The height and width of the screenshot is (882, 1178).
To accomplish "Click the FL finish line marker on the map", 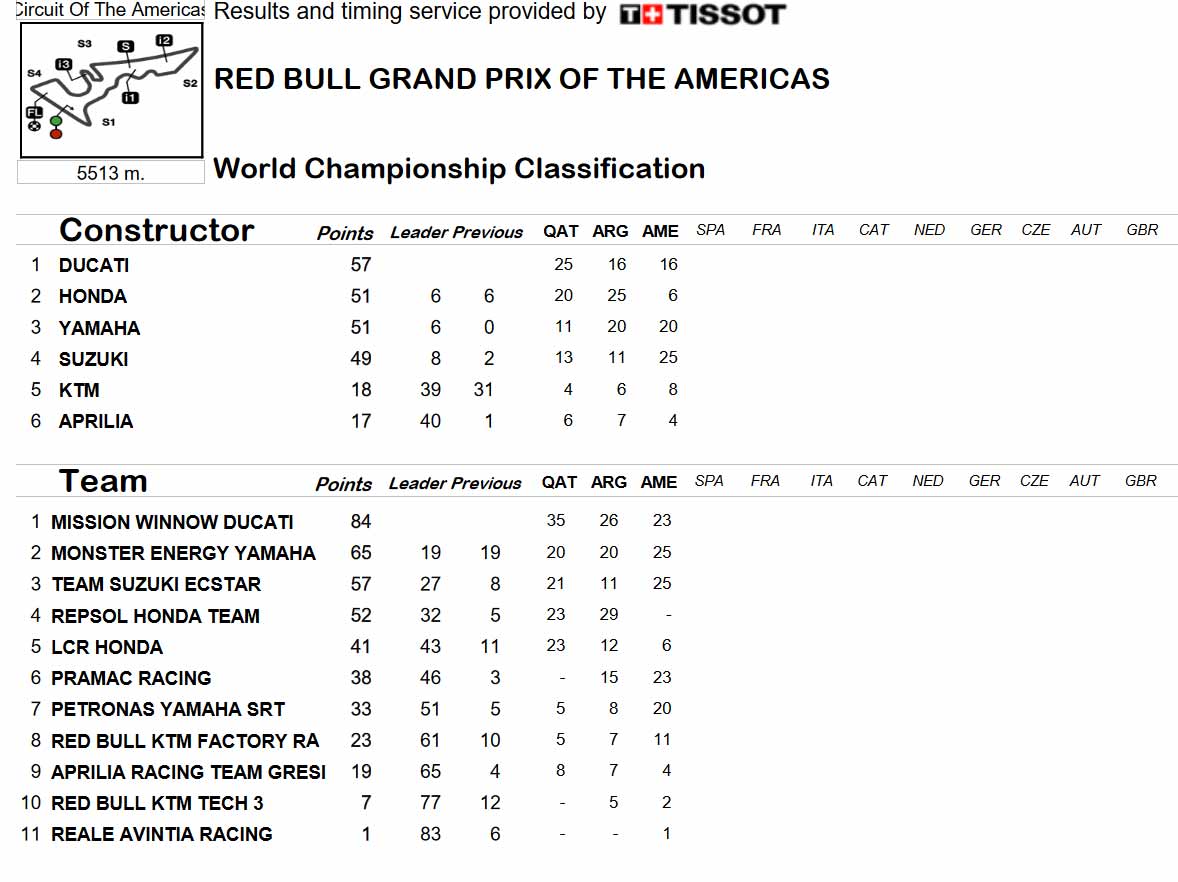I will (x=34, y=112).
